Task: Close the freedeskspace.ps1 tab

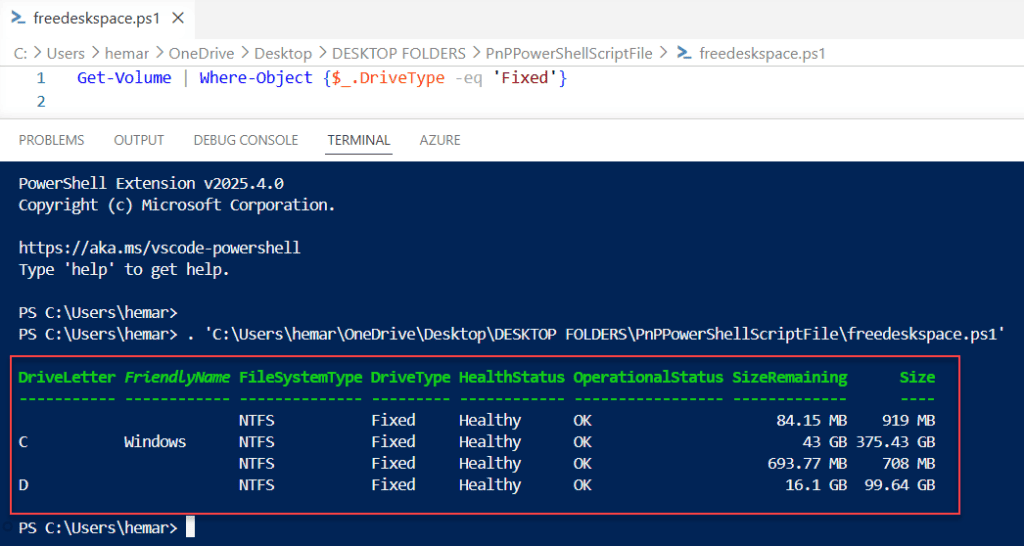Action: pyautogui.click(x=177, y=18)
